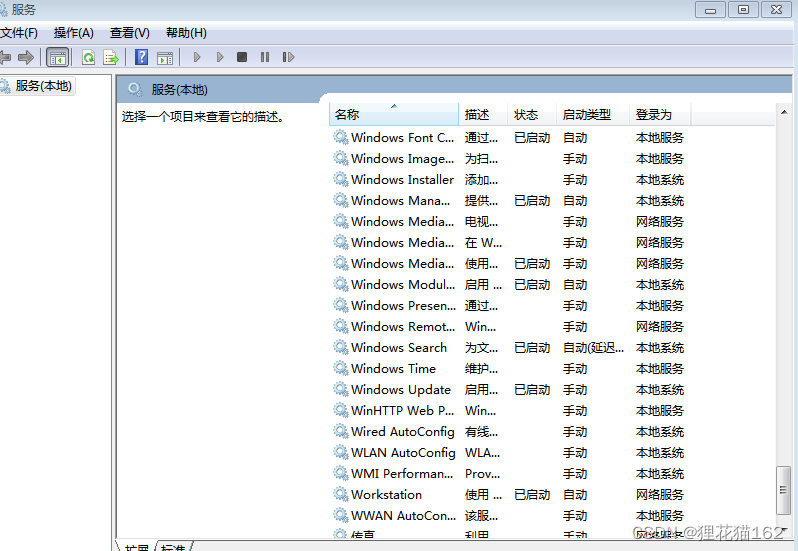Select the Windows Presen... service row

pyautogui.click(x=509, y=305)
